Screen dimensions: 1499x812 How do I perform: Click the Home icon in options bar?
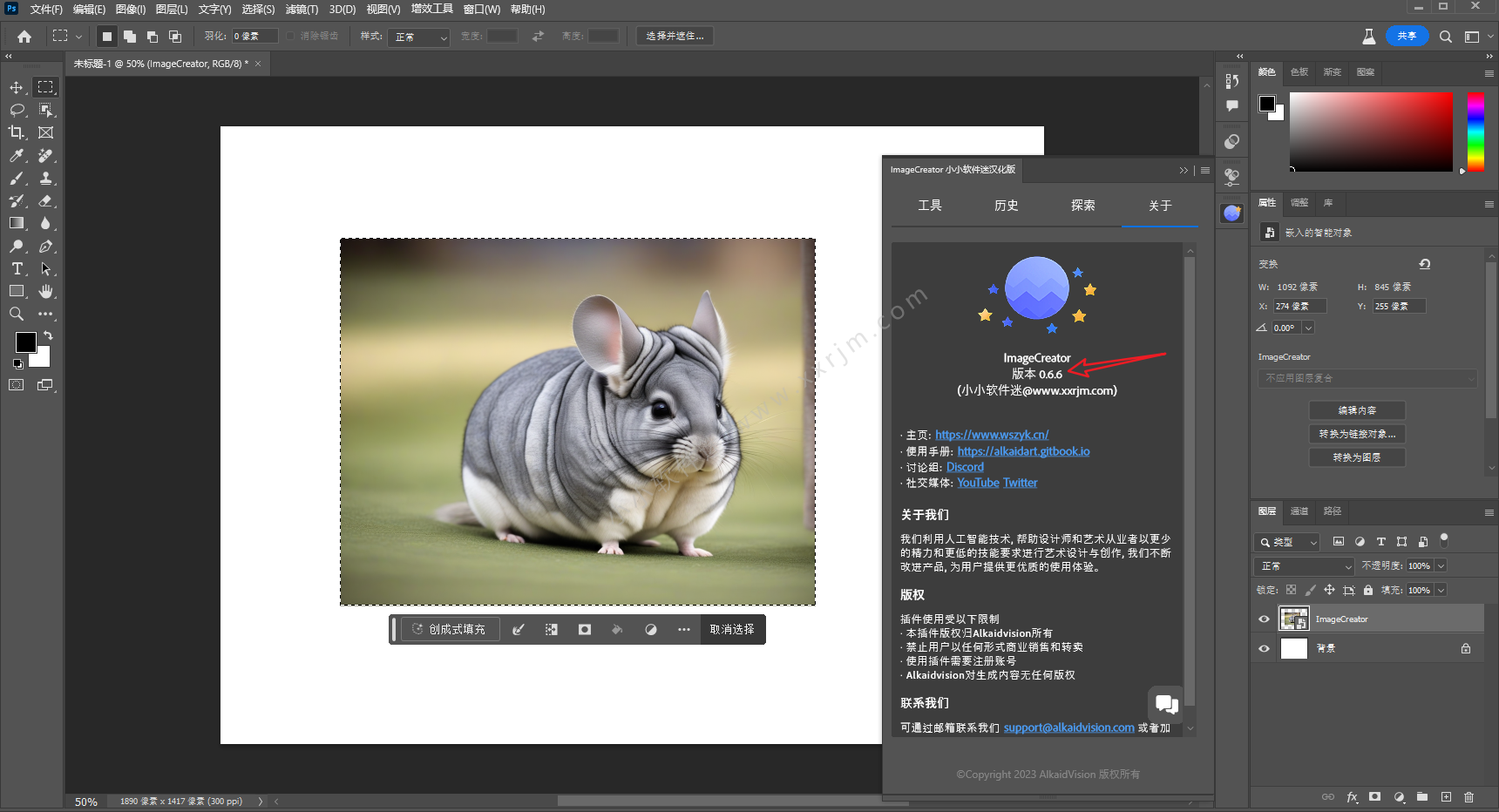coord(24,37)
